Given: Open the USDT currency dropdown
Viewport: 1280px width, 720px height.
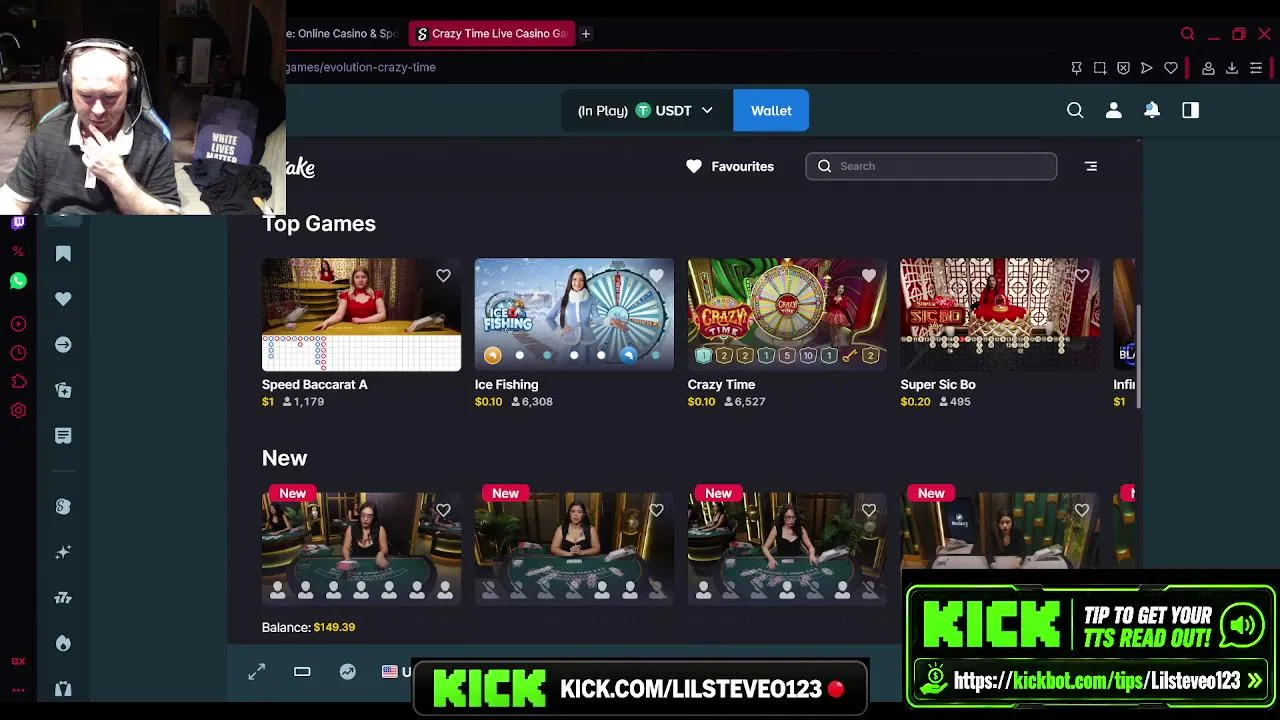Looking at the screenshot, I should [645, 111].
